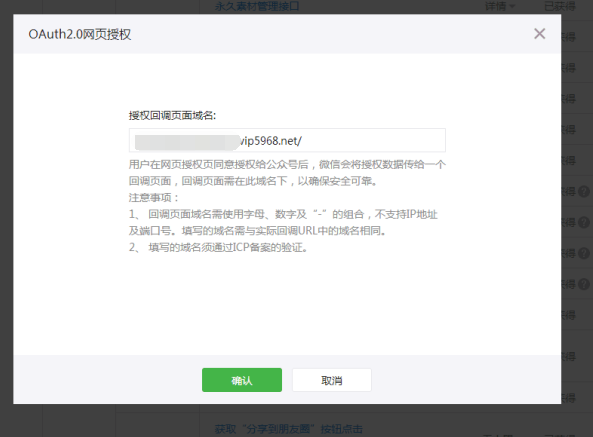
Task: Click the 已获得 status next to 详情
Action: (x=560, y=6)
